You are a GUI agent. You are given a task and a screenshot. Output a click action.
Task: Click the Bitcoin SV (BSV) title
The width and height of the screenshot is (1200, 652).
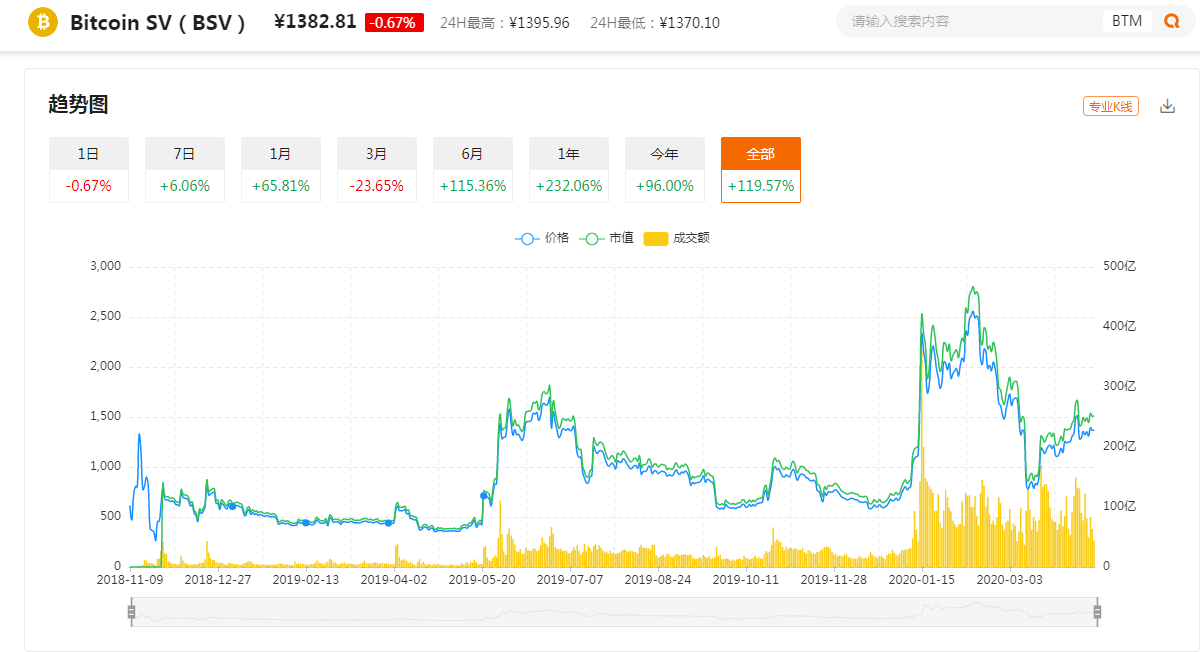158,22
